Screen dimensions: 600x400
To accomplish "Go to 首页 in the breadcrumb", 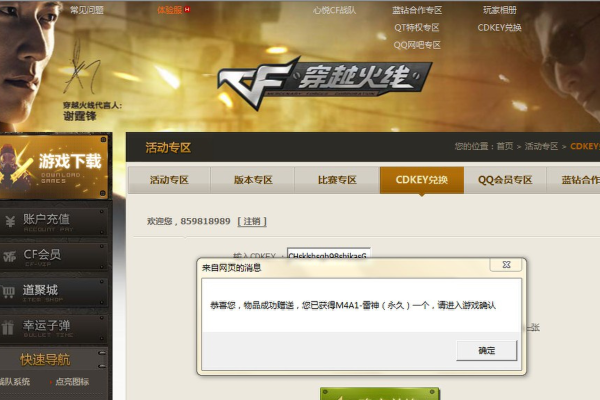I will pos(505,146).
